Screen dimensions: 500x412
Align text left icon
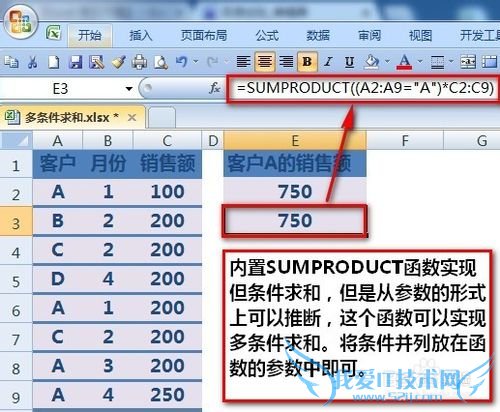tap(244, 62)
